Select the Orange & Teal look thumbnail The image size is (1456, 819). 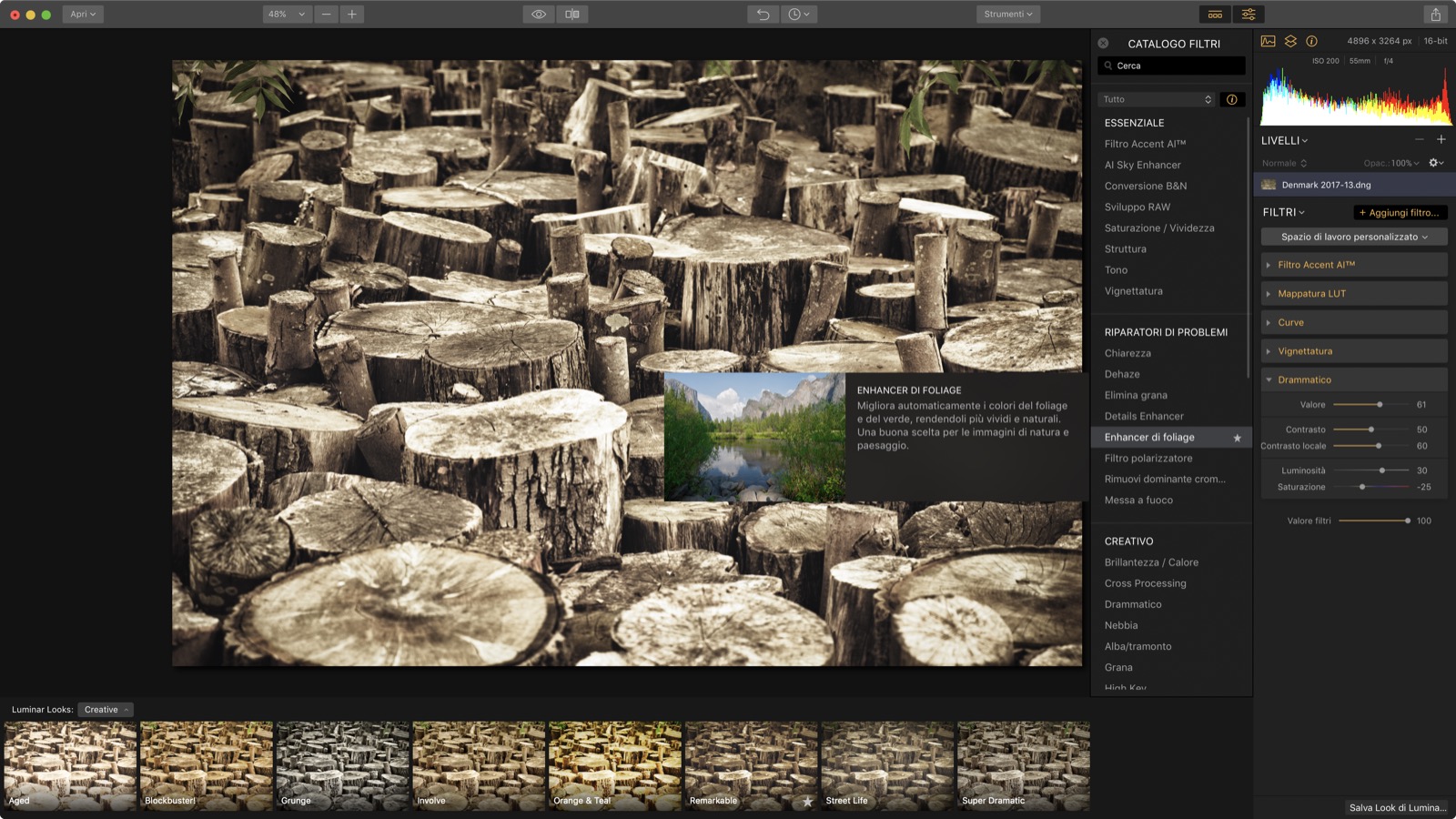615,765
